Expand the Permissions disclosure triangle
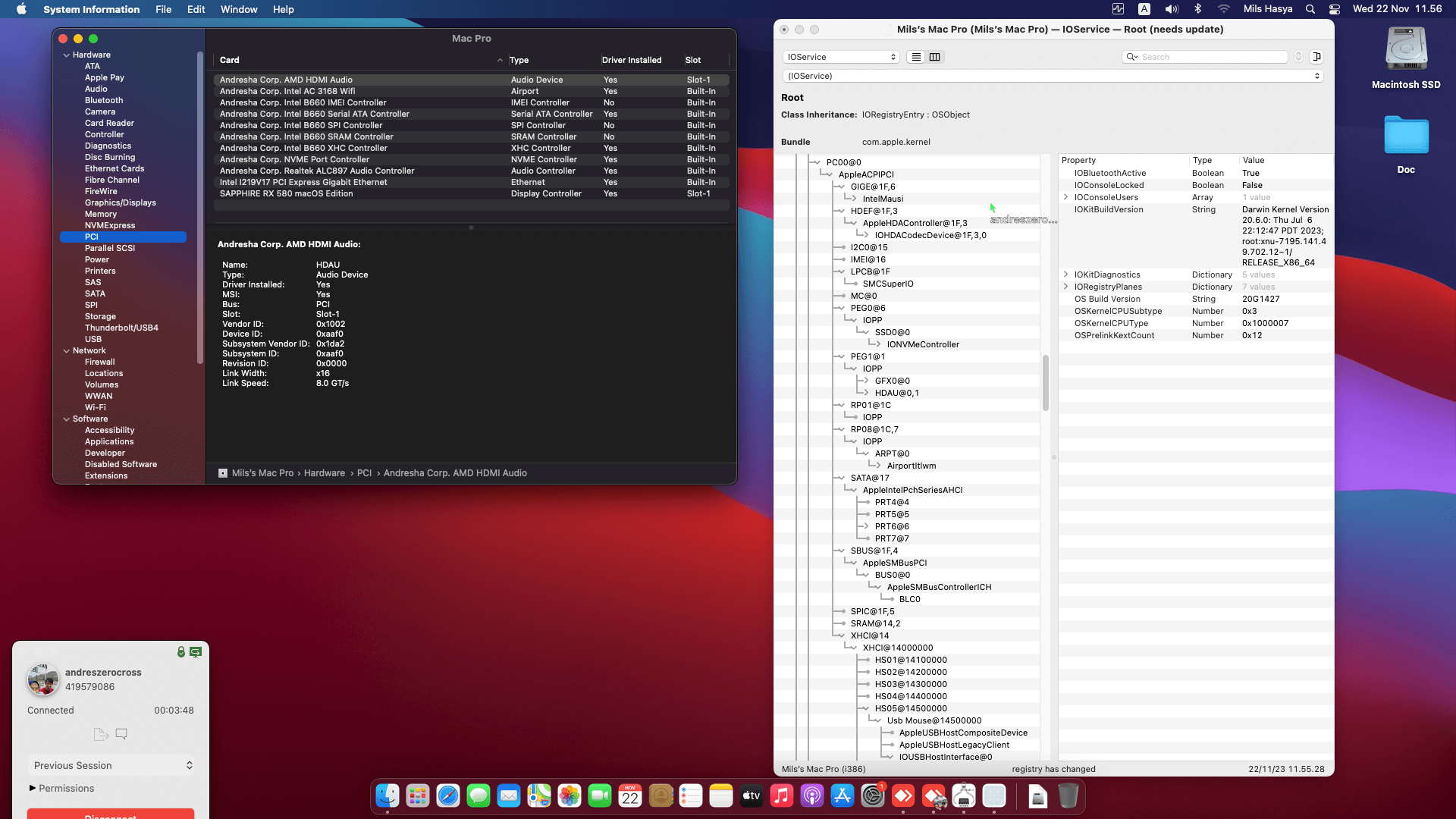This screenshot has width=1456, height=819. tap(33, 788)
